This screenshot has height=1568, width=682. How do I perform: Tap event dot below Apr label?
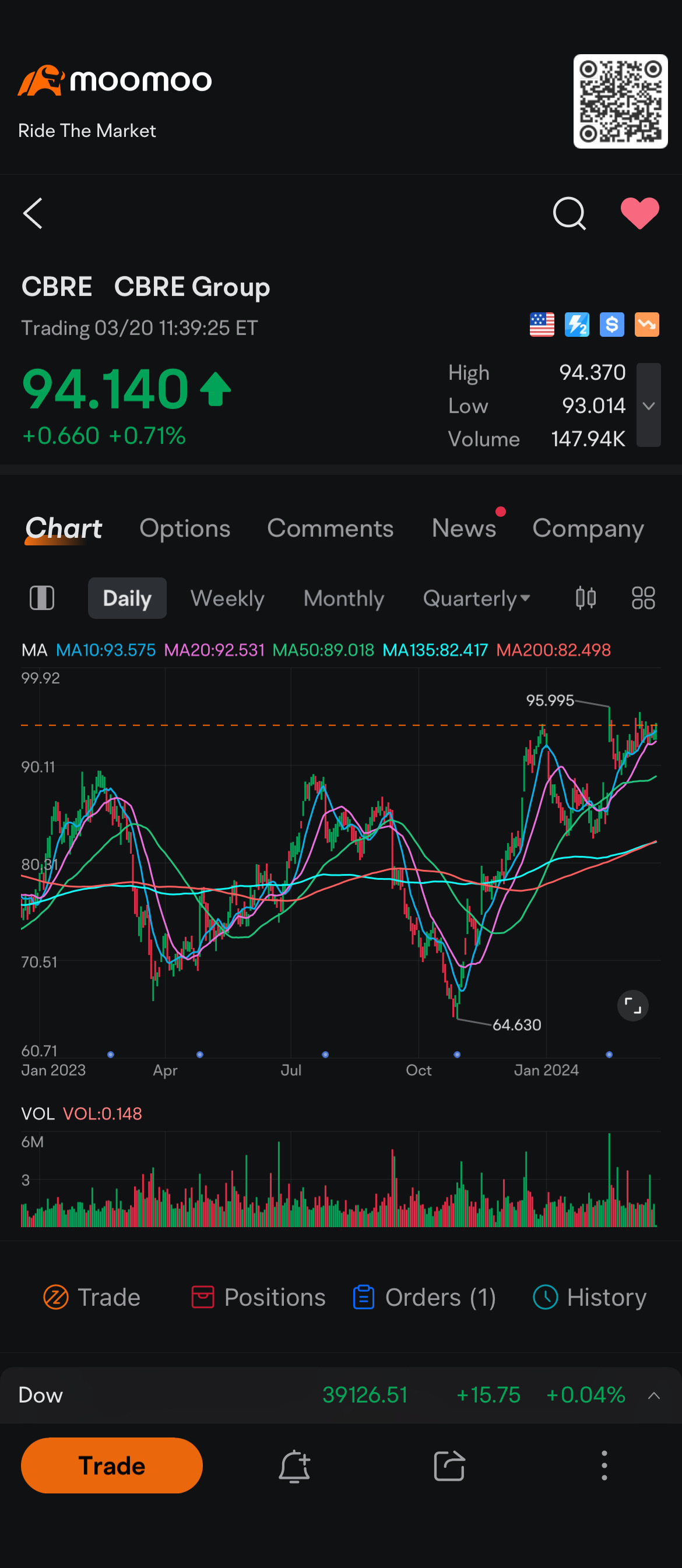coord(200,1055)
